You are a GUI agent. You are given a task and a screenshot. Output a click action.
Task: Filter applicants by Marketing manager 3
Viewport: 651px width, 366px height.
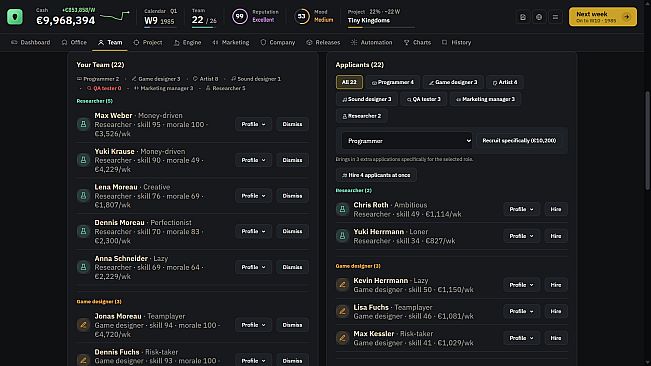click(x=485, y=99)
